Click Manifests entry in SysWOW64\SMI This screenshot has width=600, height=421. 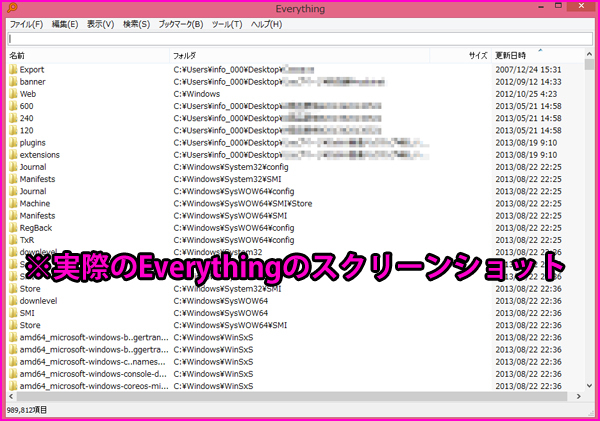[x=37, y=216]
